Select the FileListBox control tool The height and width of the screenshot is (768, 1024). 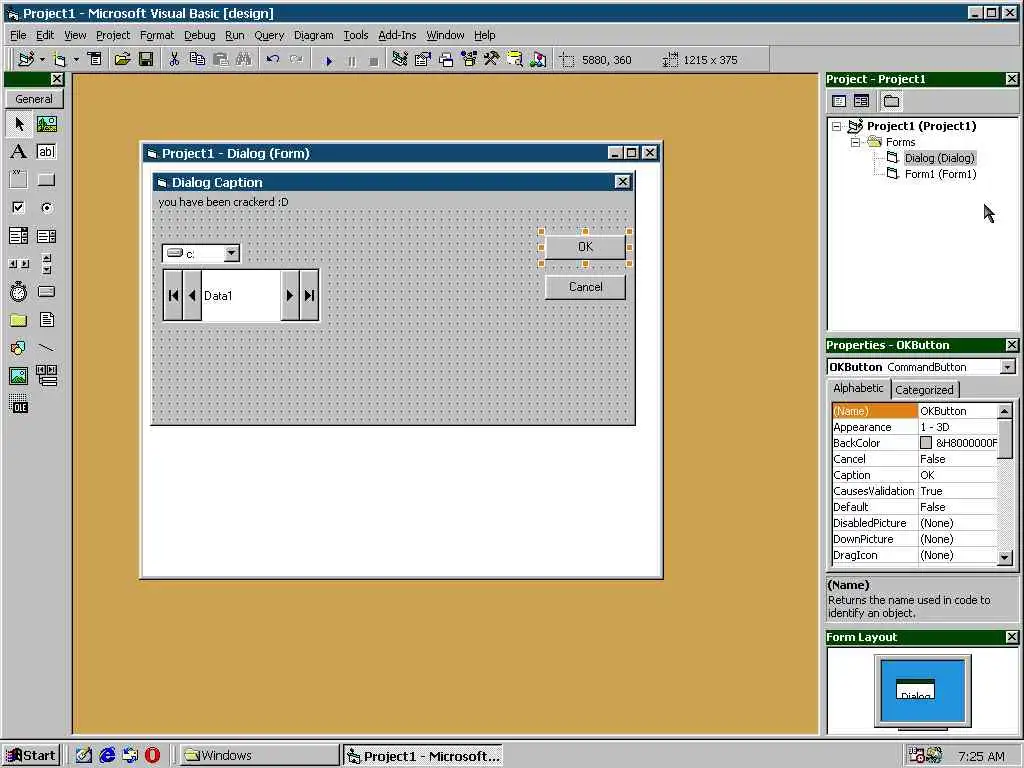pos(46,320)
